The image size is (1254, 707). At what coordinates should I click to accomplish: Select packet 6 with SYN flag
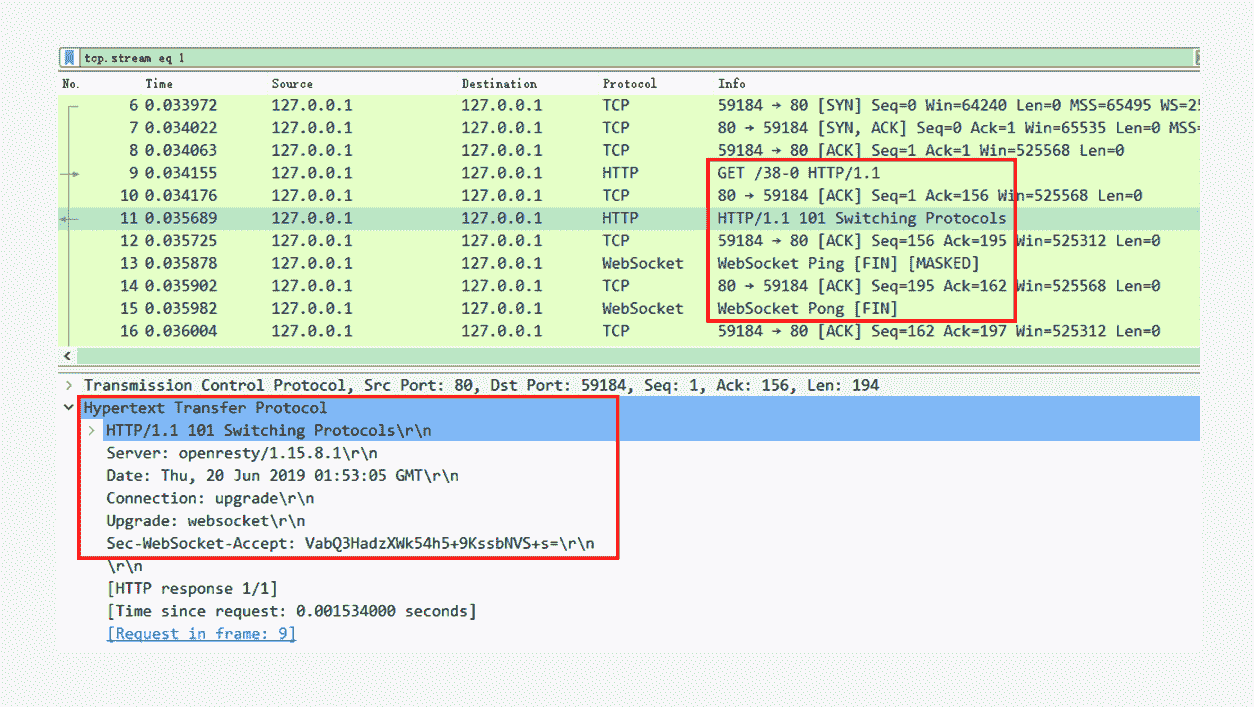tap(629, 105)
